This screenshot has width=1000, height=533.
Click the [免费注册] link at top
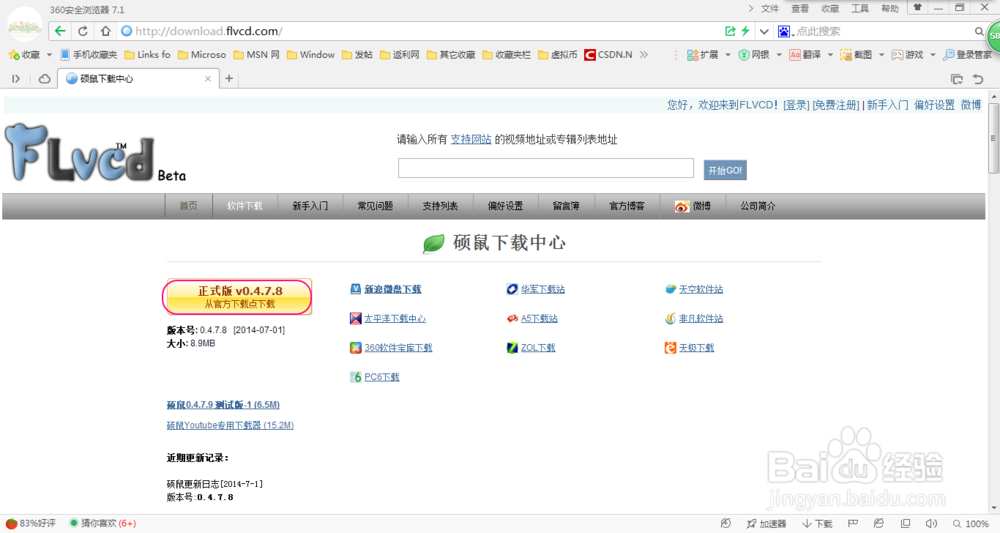(x=835, y=105)
